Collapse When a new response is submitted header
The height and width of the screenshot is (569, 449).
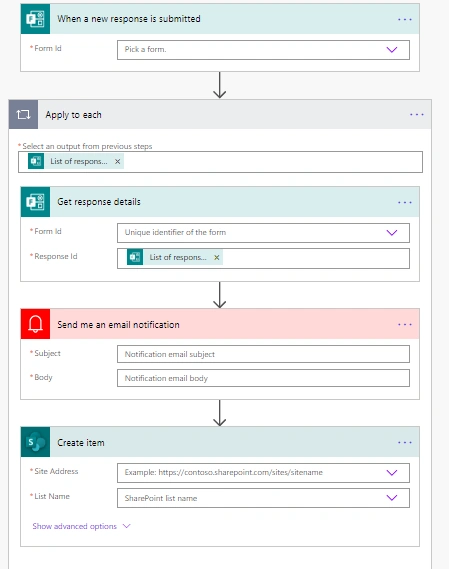click(220, 19)
